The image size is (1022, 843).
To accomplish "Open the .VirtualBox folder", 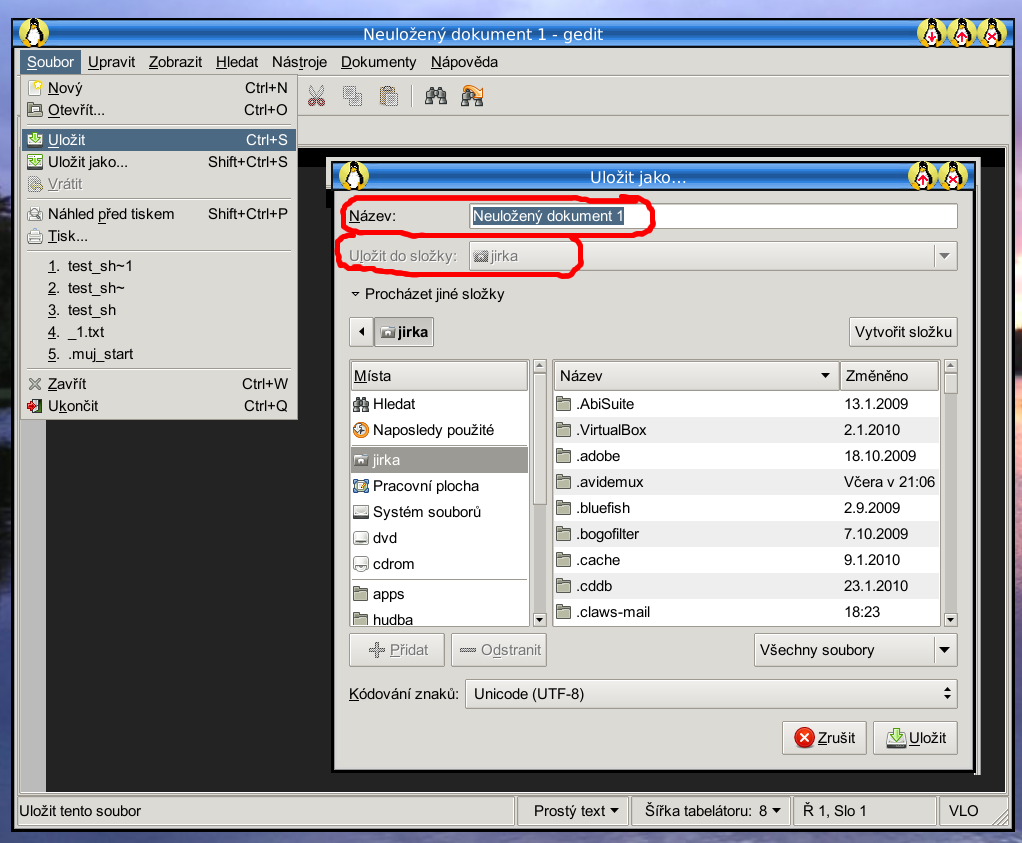I will pyautogui.click(x=611, y=430).
